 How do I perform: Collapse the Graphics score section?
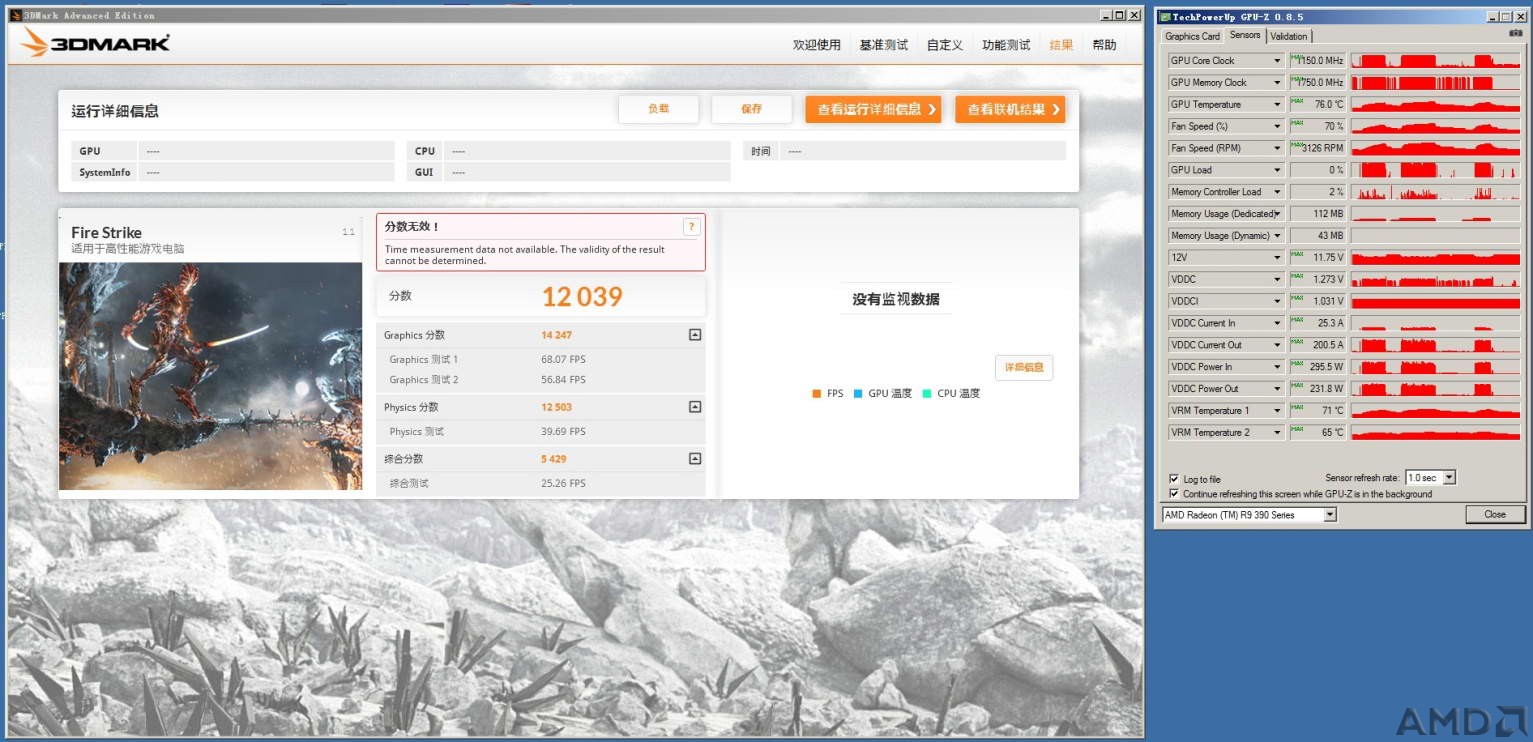pos(695,335)
